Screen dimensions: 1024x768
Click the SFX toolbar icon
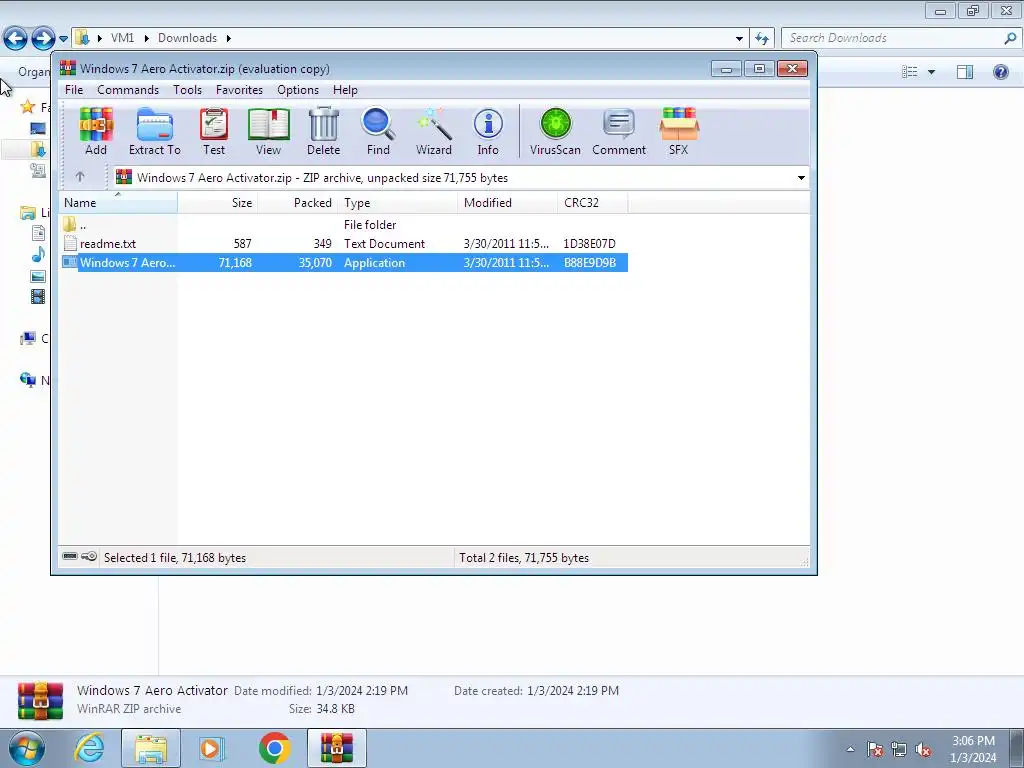click(x=679, y=131)
